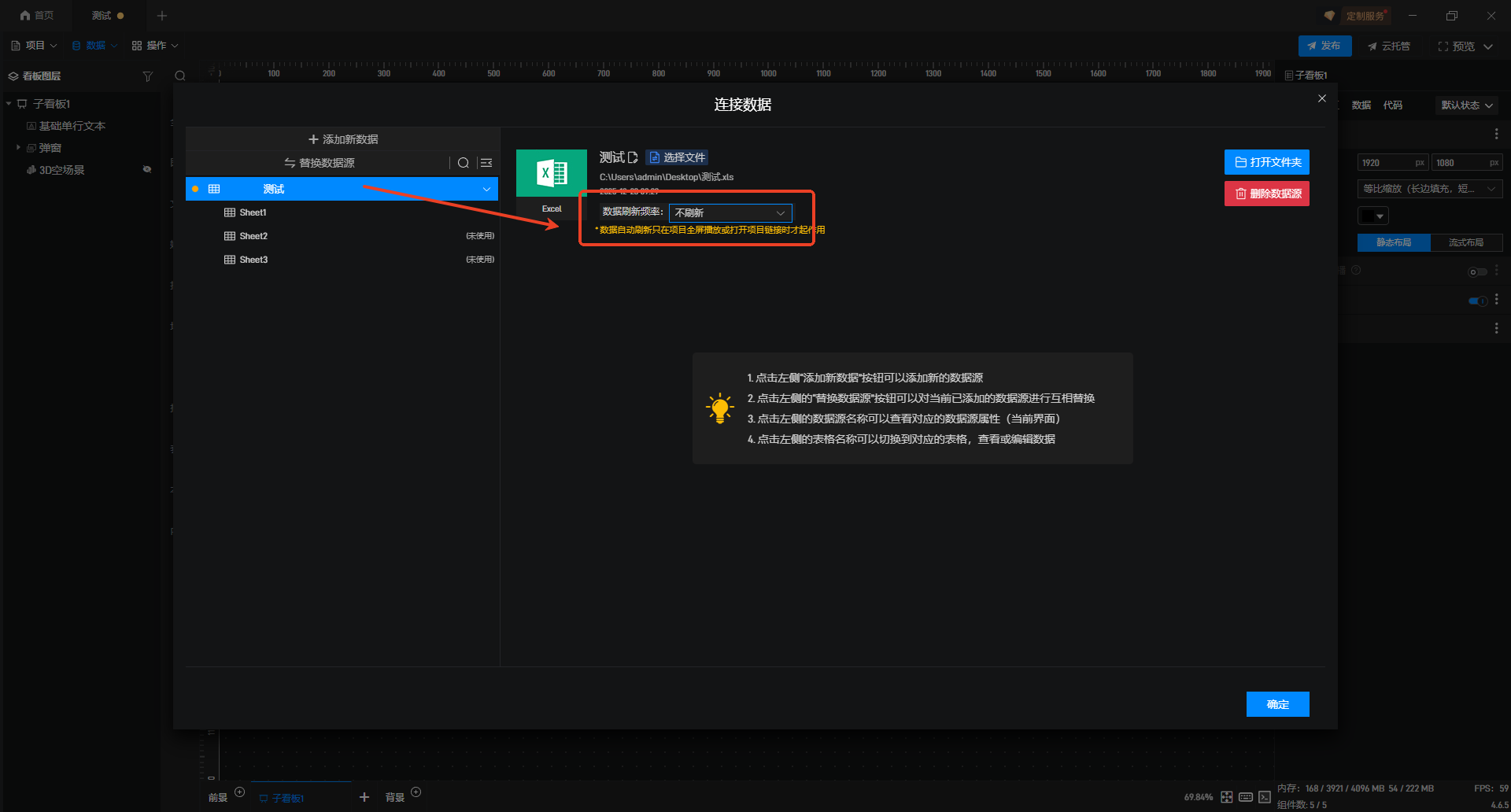Open the 数据刷新频率 dropdown
This screenshot has height=812, width=1511.
click(x=730, y=212)
